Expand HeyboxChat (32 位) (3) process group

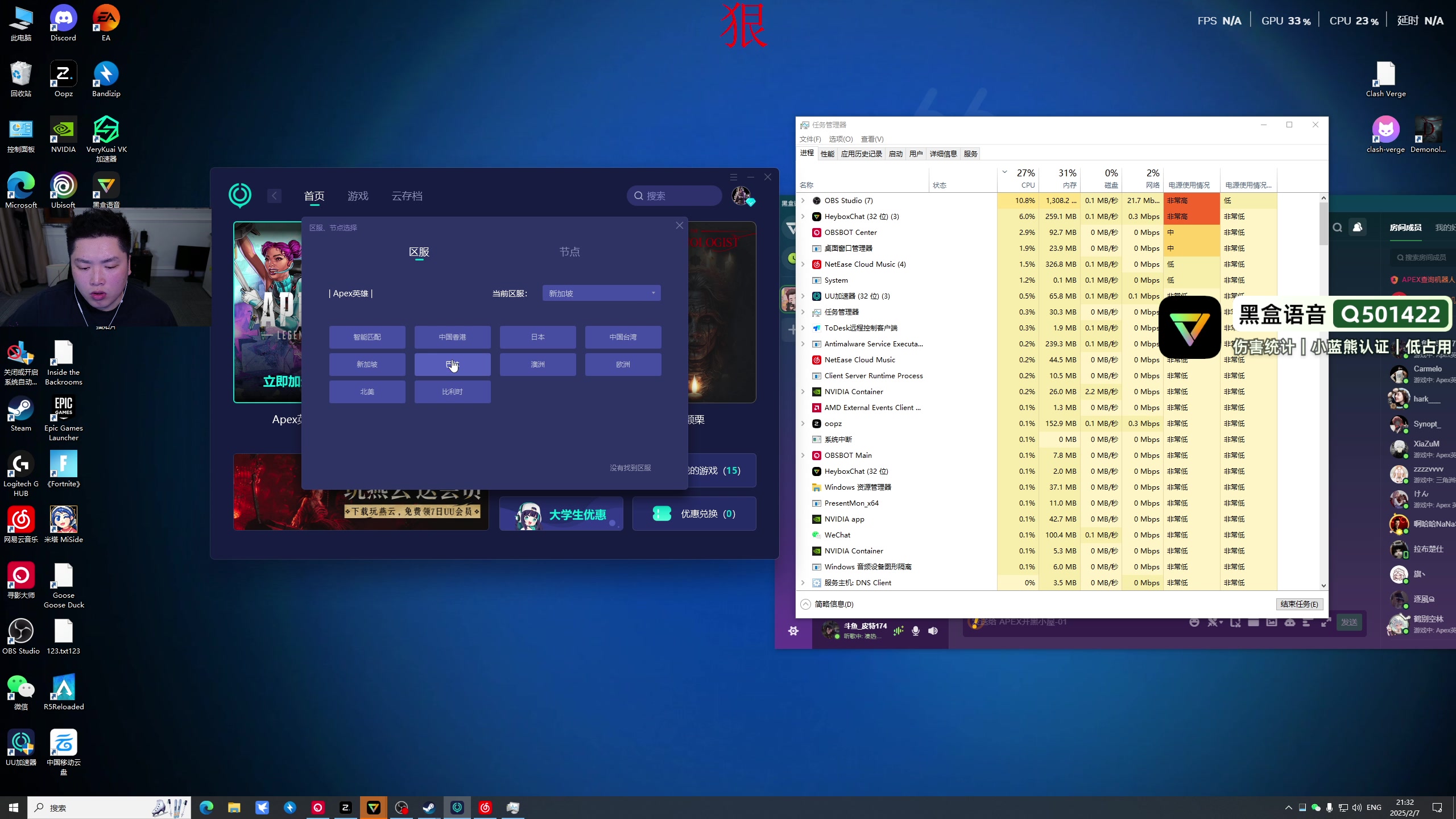pyautogui.click(x=803, y=216)
